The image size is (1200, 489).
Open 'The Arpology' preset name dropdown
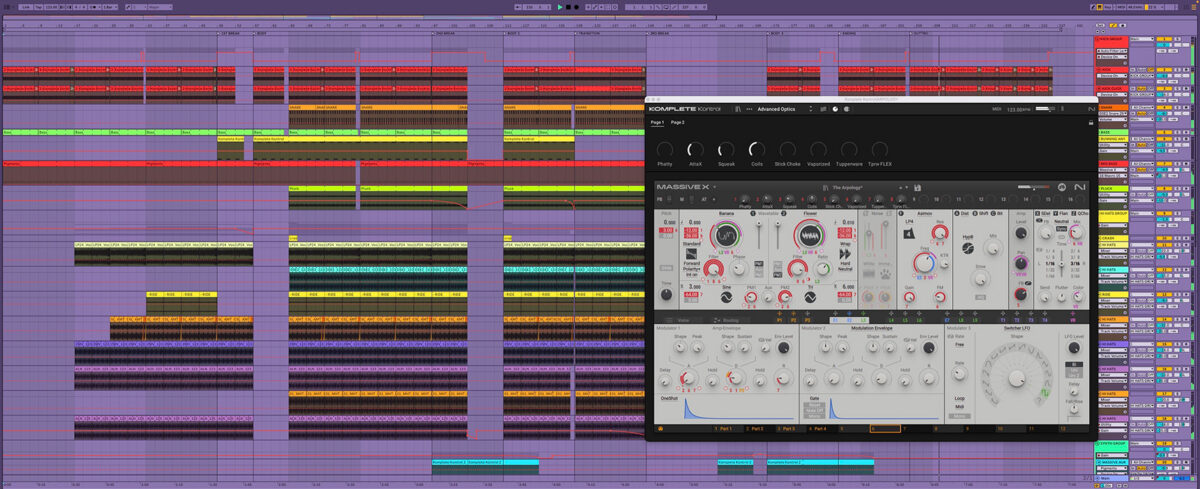[x=848, y=188]
